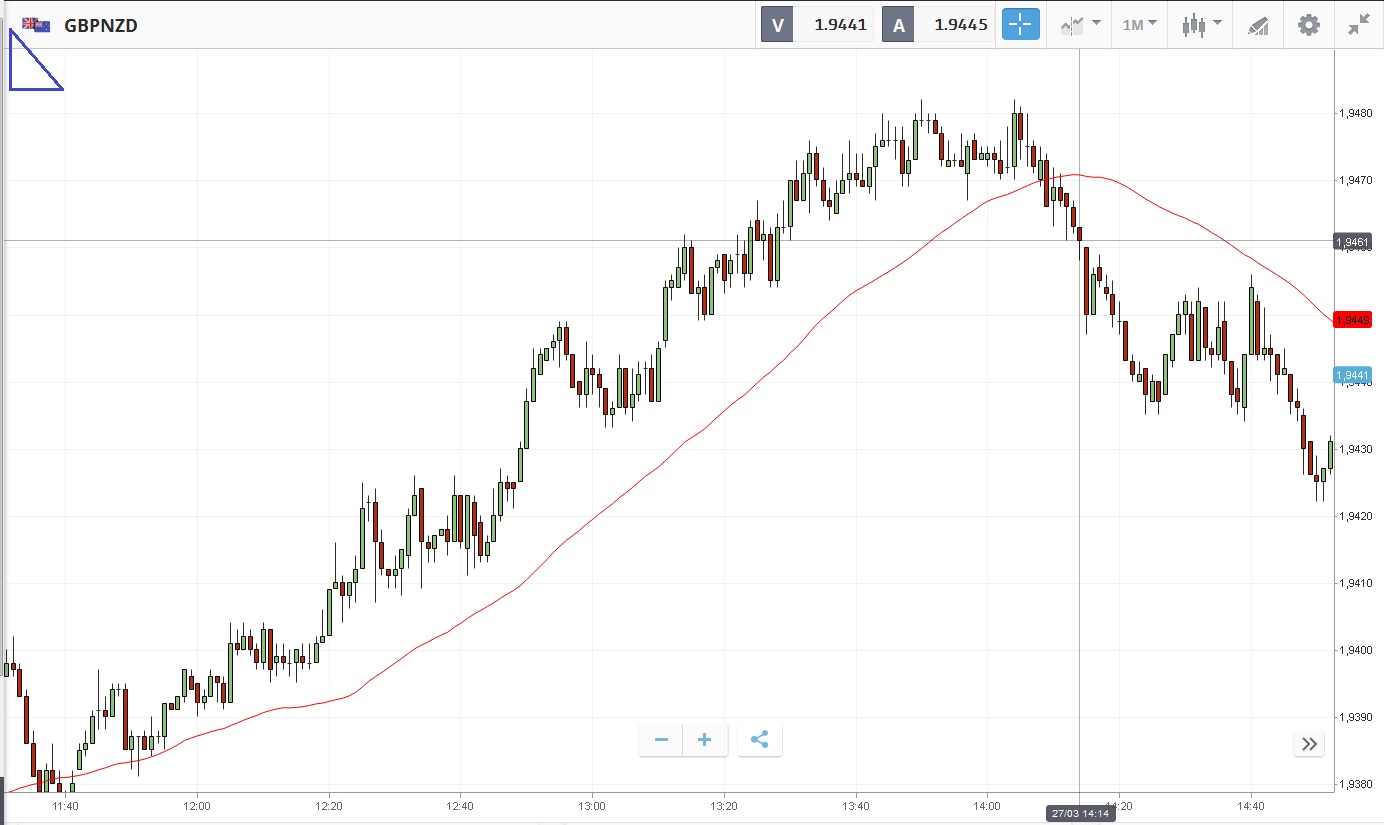Zoom out chart with minus button

(661, 740)
